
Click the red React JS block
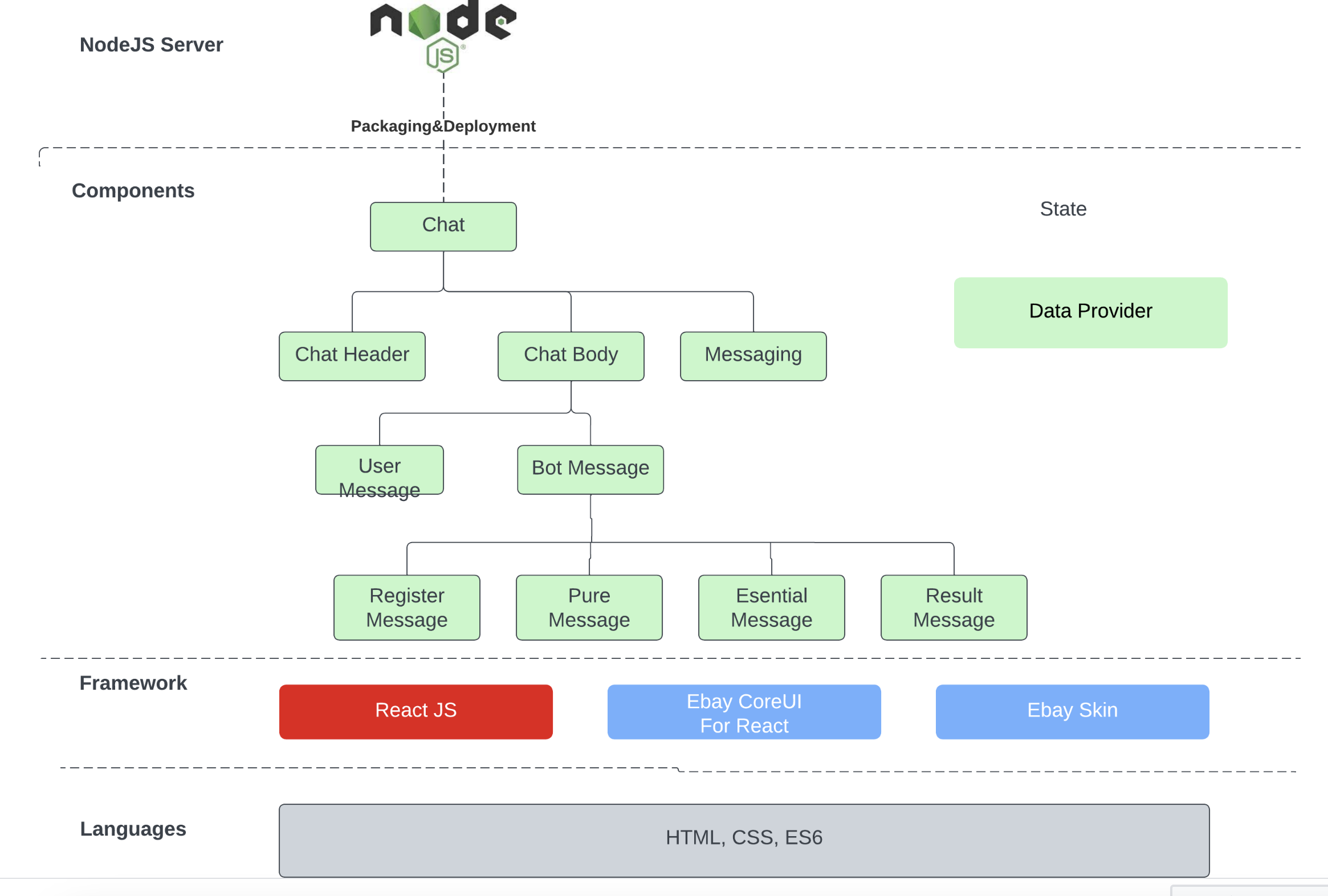(x=415, y=711)
